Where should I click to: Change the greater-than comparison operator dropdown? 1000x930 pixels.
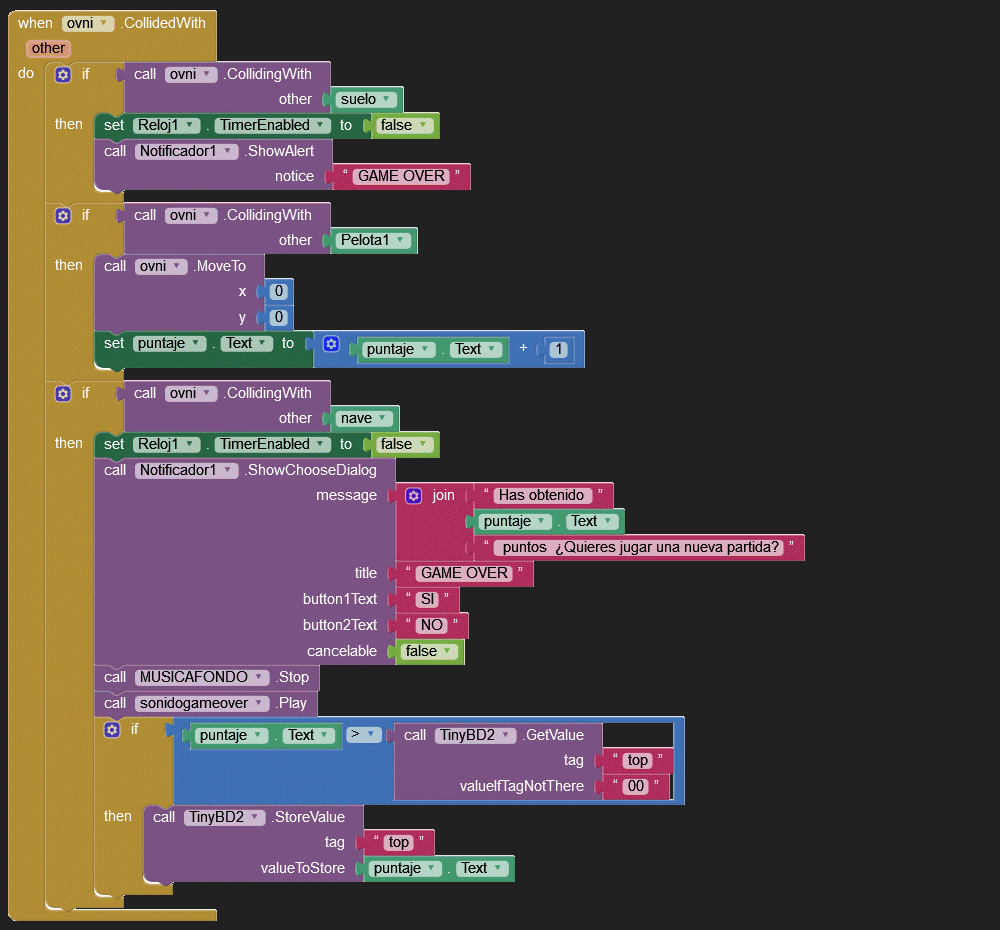tap(364, 735)
